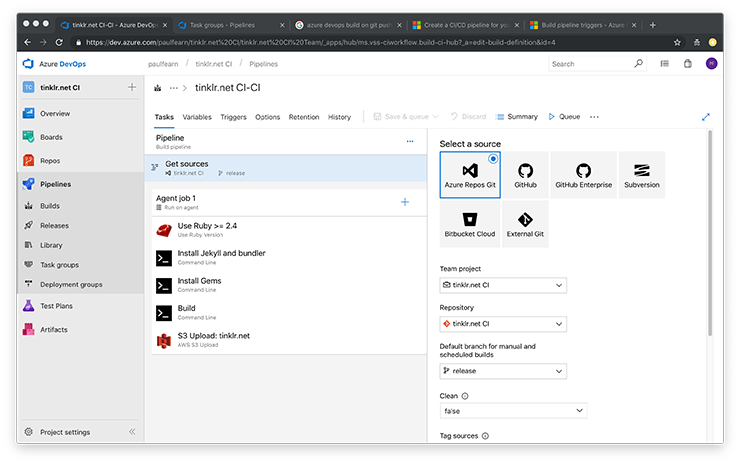The height and width of the screenshot is (464, 740).
Task: Select Get sources row
Action: coord(286,168)
